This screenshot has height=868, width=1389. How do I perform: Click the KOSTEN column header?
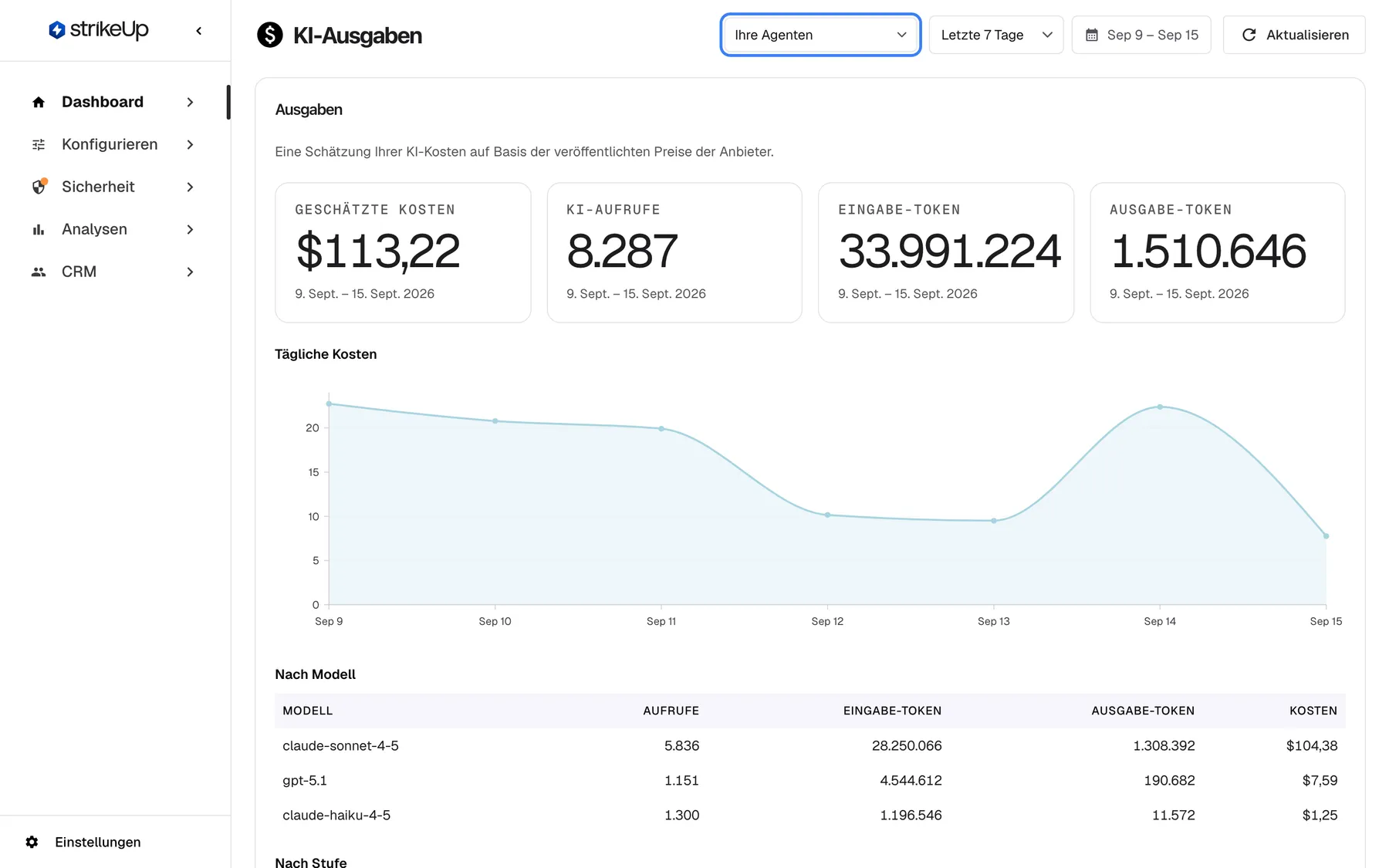pyautogui.click(x=1313, y=711)
